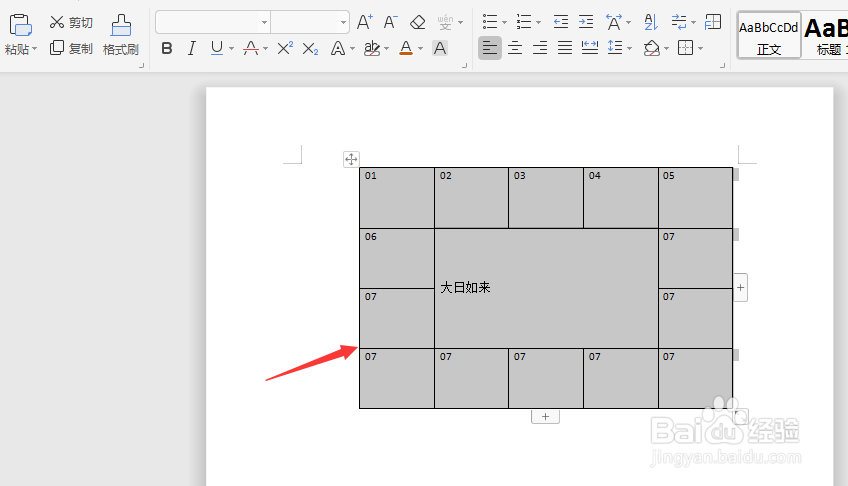This screenshot has width=848, height=486.
Task: Add a column with right-side plus button
Action: (x=740, y=288)
